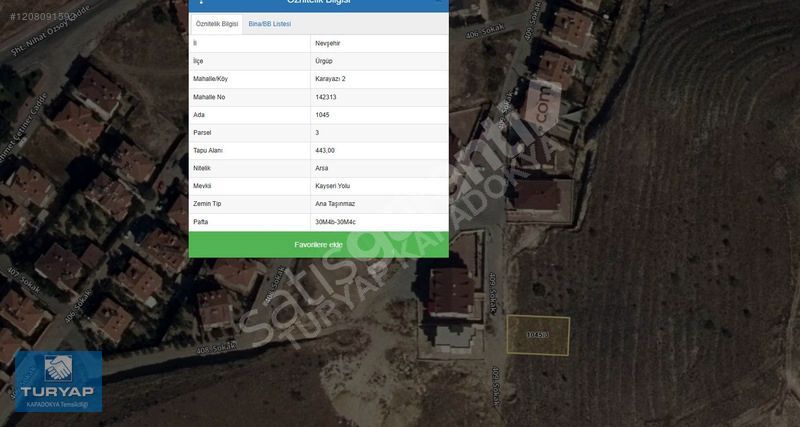Click the yellow outlined parcel 1045/3 on map
The image size is (800, 427).
point(538,335)
